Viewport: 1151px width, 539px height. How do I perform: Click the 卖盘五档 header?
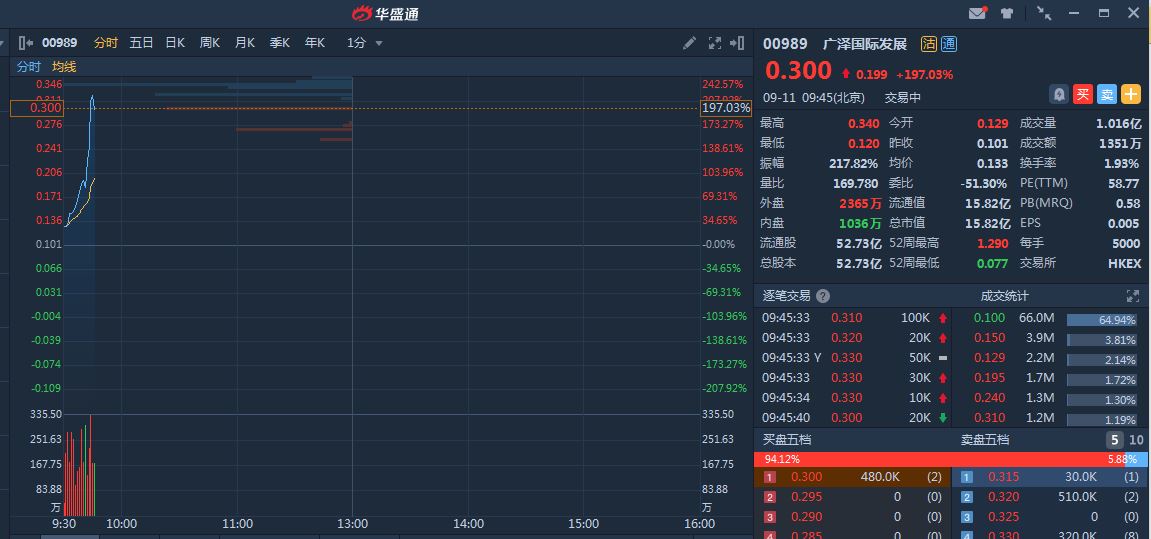[x=985, y=440]
